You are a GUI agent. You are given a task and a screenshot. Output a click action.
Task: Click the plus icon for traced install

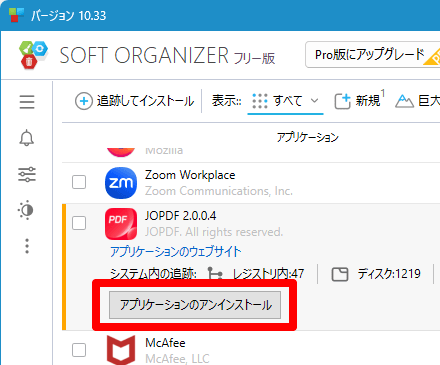(x=84, y=101)
